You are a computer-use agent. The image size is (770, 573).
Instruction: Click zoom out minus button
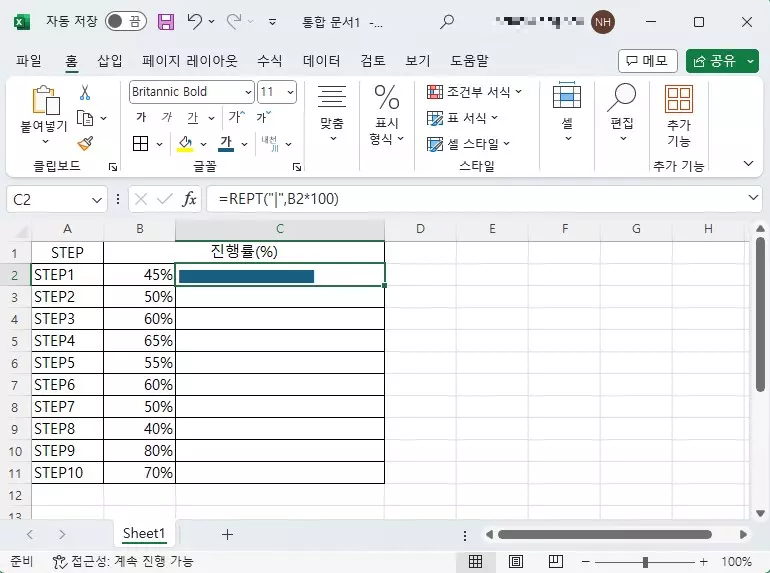[585, 561]
